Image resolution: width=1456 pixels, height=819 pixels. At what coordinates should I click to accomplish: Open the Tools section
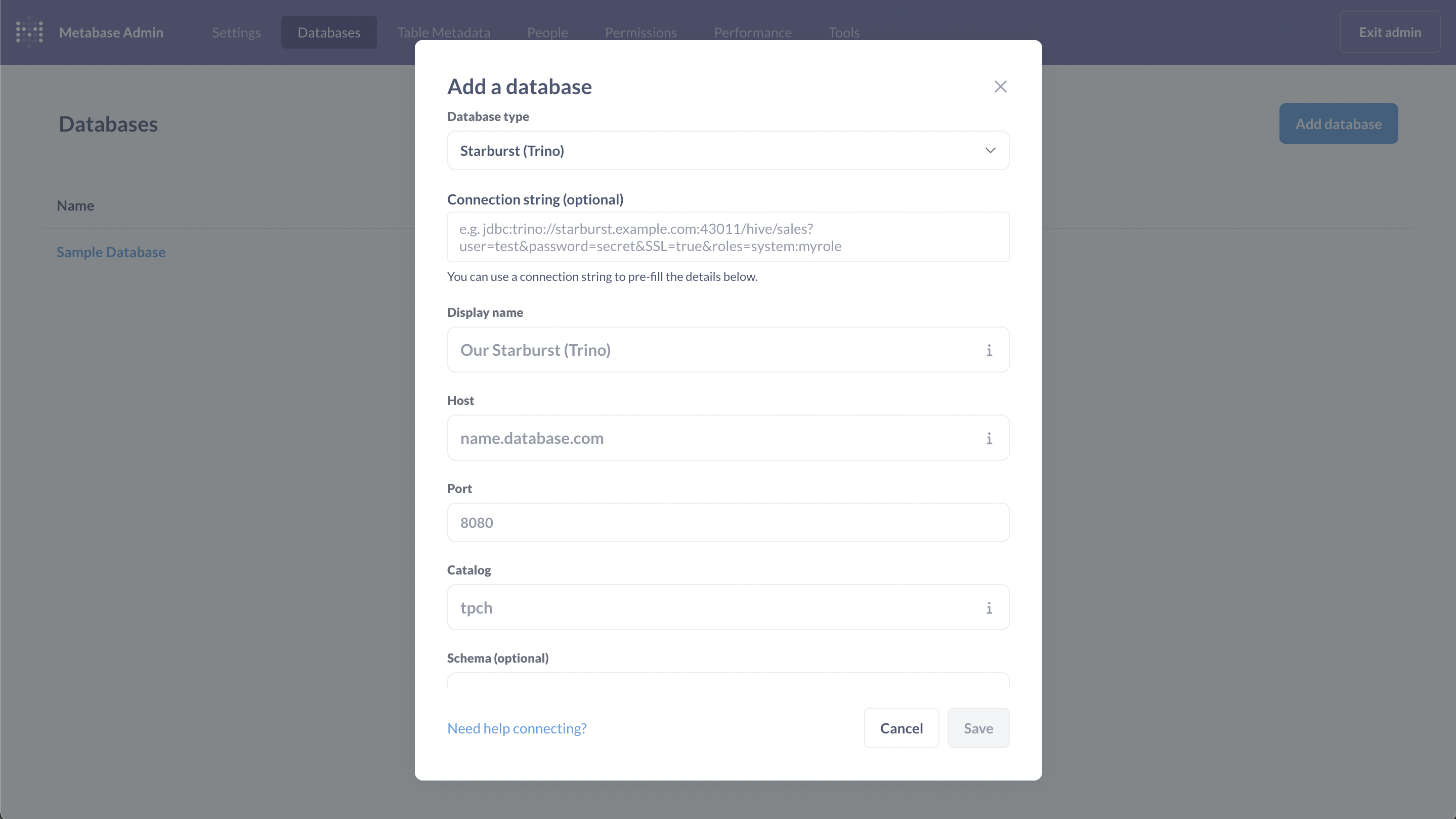(x=844, y=32)
